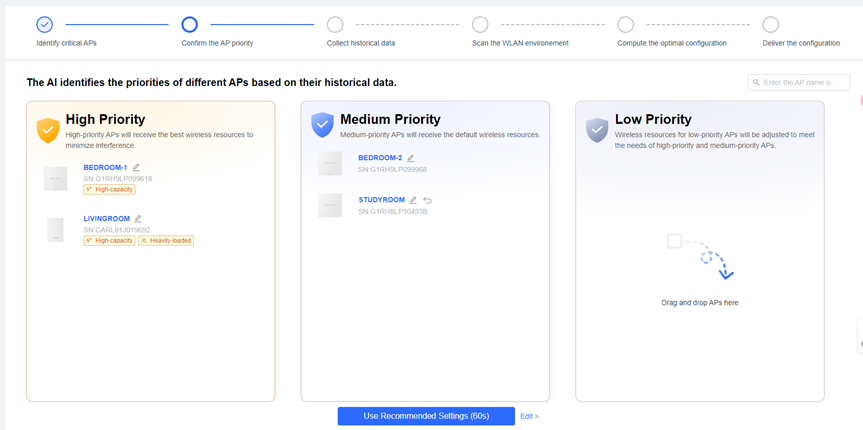The width and height of the screenshot is (863, 430).
Task: Select Compute the optimal configuration step
Action: tap(625, 24)
